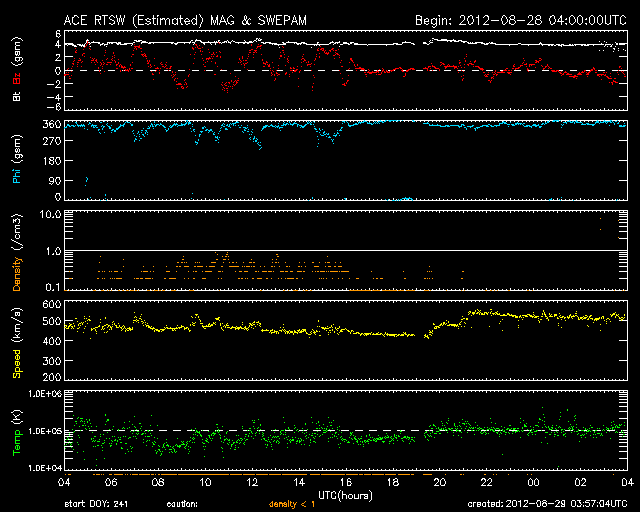The image size is (640, 512).
Task: Click the Density (/cm3) axis label
Action: click(x=17, y=251)
